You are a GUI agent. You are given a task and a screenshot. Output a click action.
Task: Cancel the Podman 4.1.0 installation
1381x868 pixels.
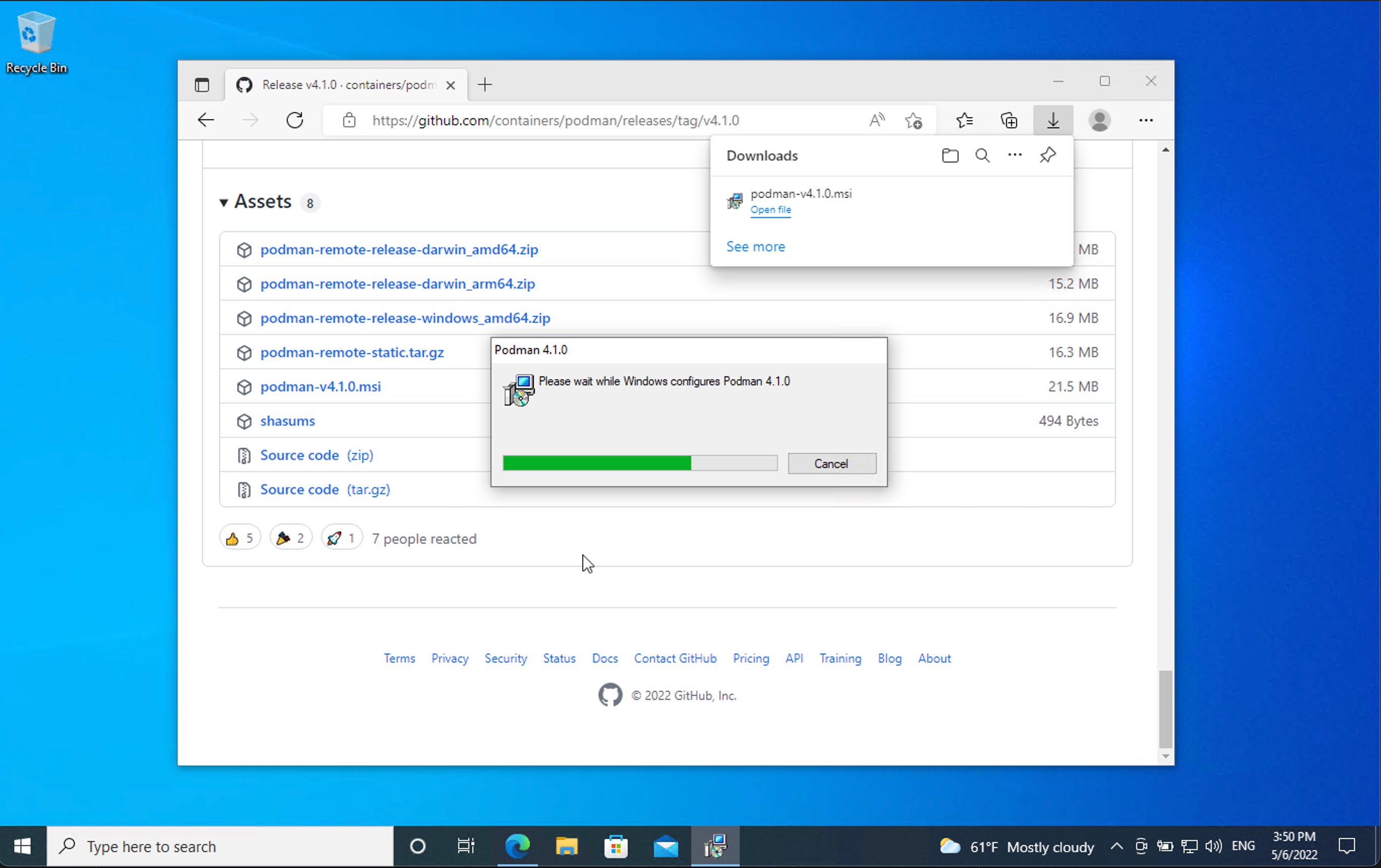pos(831,463)
